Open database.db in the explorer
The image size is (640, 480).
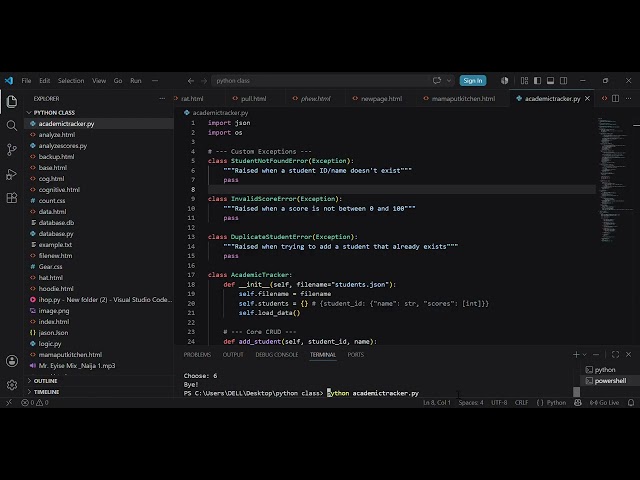coord(56,223)
